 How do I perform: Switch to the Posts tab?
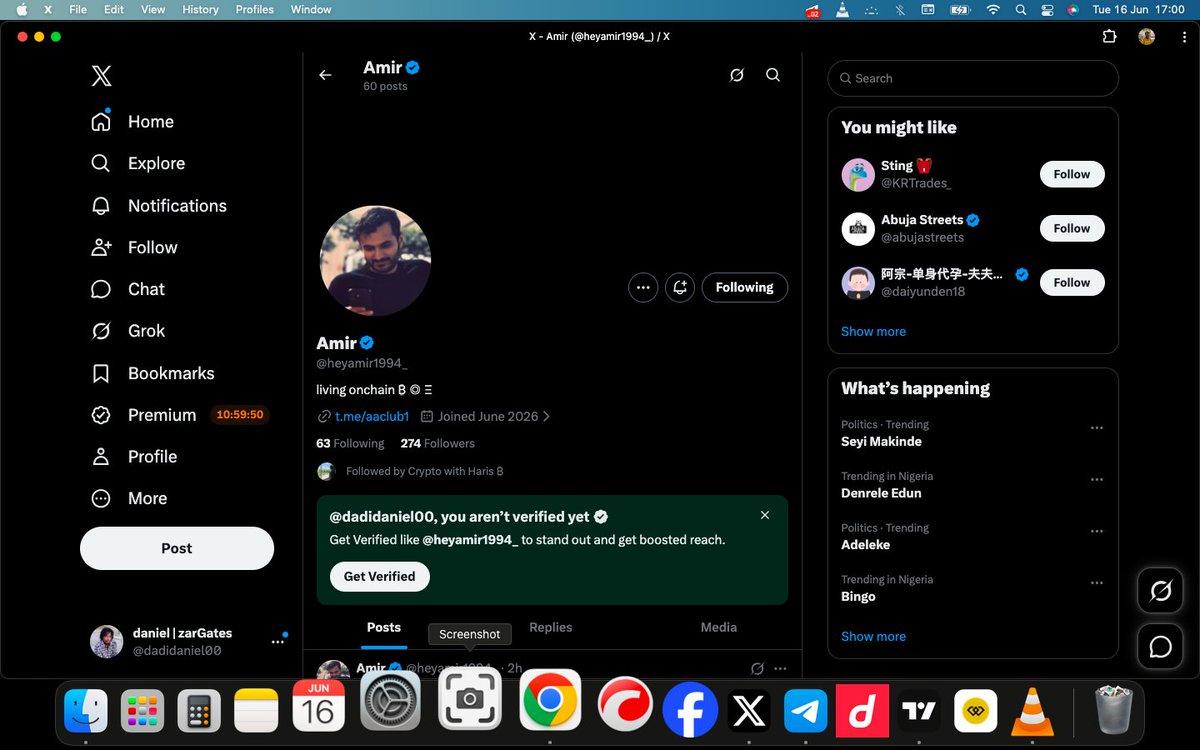384,628
